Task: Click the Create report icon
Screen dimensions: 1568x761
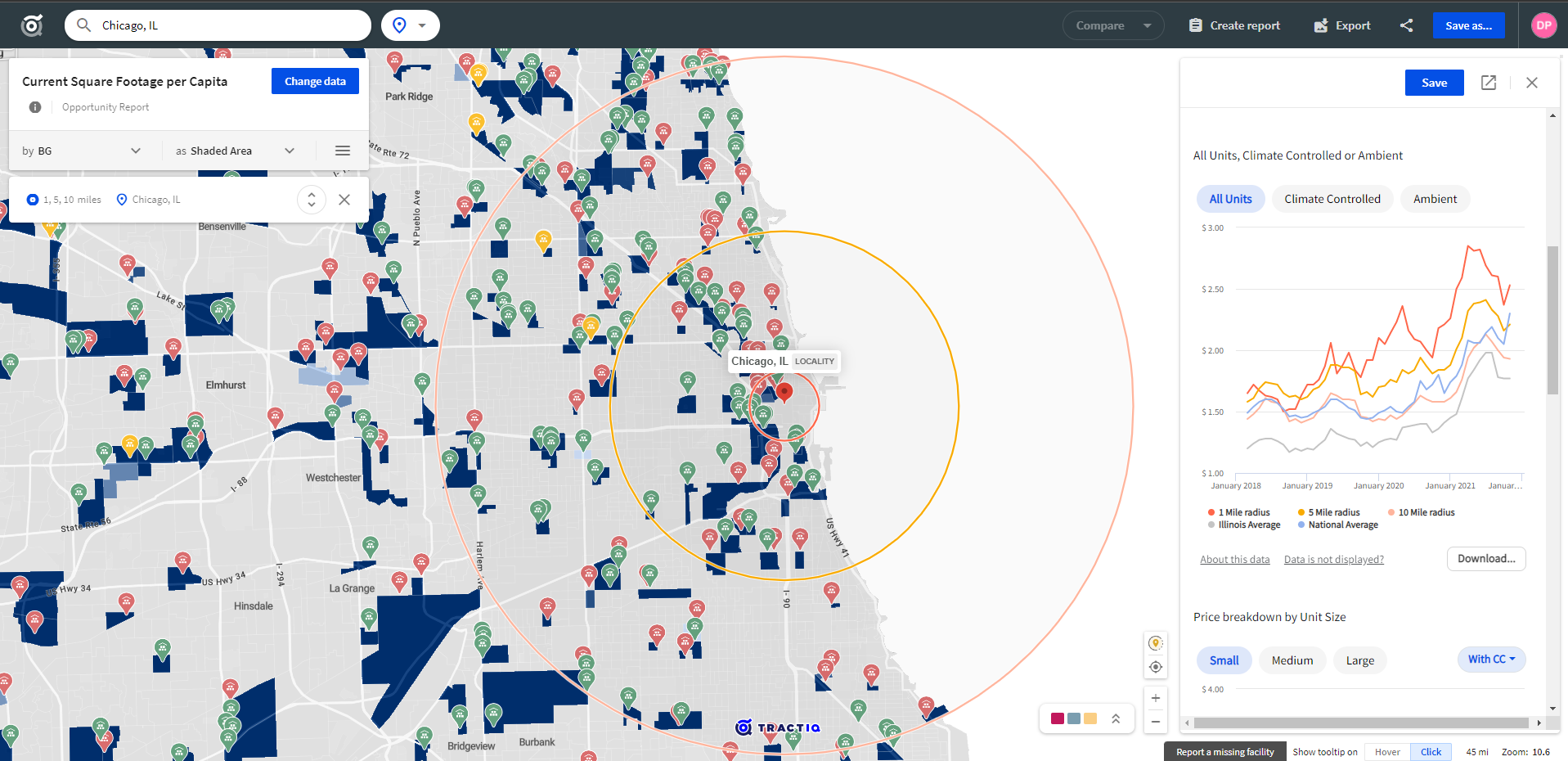Action: tap(1195, 25)
